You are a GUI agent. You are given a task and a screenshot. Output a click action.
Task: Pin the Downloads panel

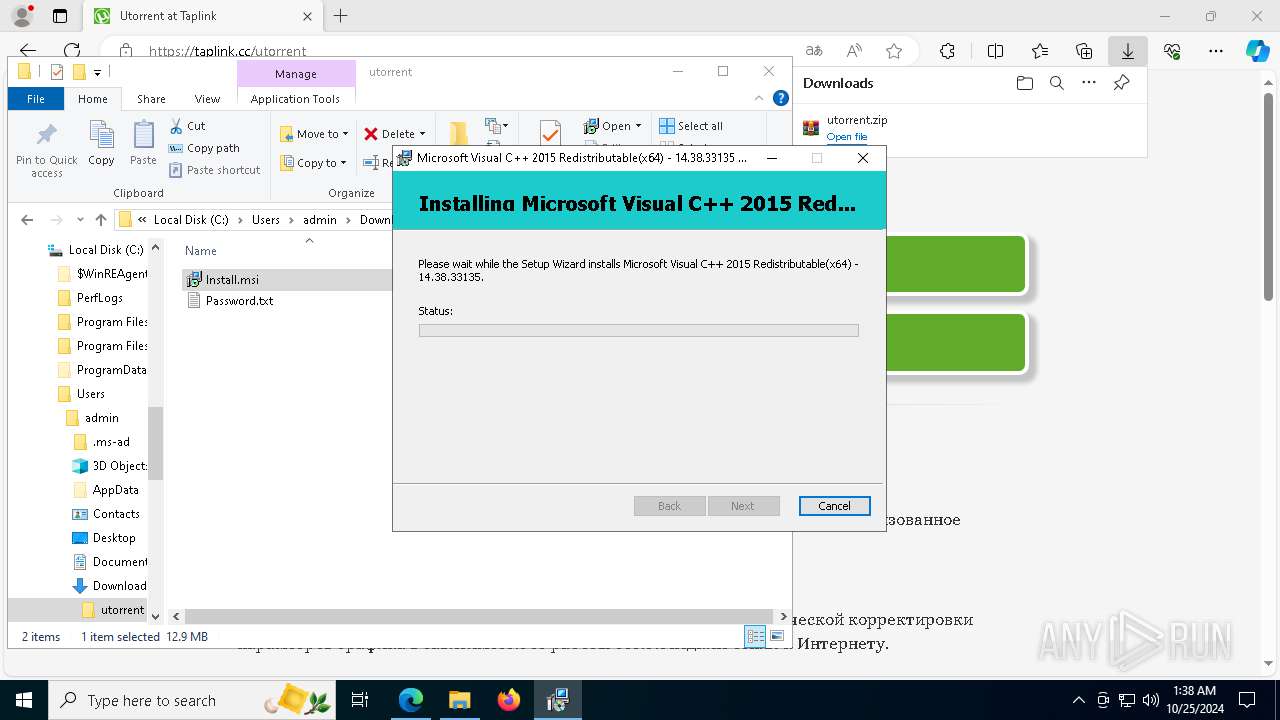coord(1122,83)
